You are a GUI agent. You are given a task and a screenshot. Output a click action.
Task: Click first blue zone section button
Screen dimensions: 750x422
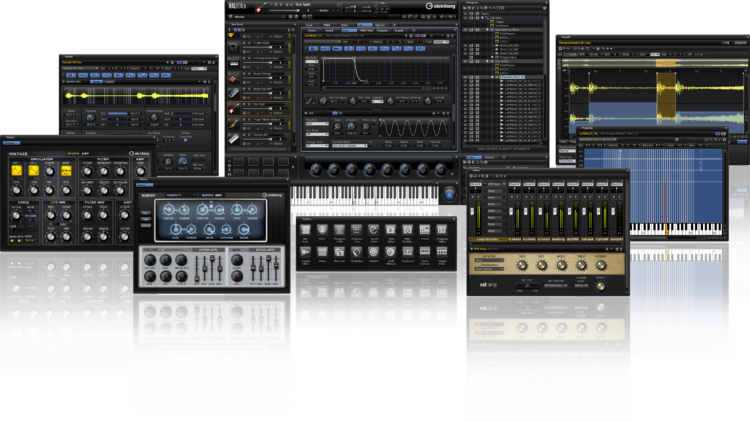click(x=313, y=48)
